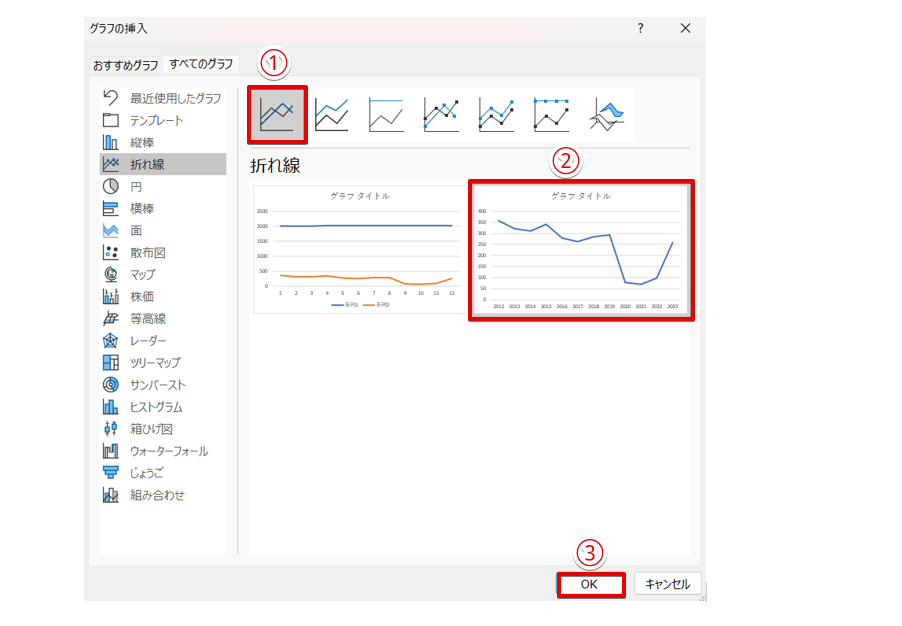This screenshot has height=626, width=902.
Task: Select the right single-series chart preview
Action: click(x=581, y=250)
